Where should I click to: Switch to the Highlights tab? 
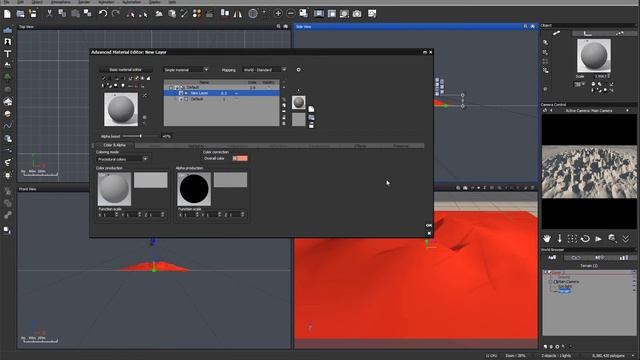click(196, 146)
